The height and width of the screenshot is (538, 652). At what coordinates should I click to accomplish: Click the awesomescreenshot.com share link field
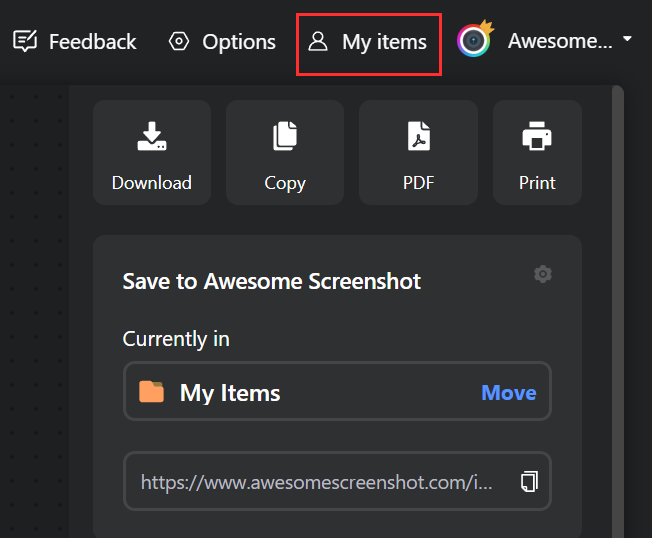337,481
